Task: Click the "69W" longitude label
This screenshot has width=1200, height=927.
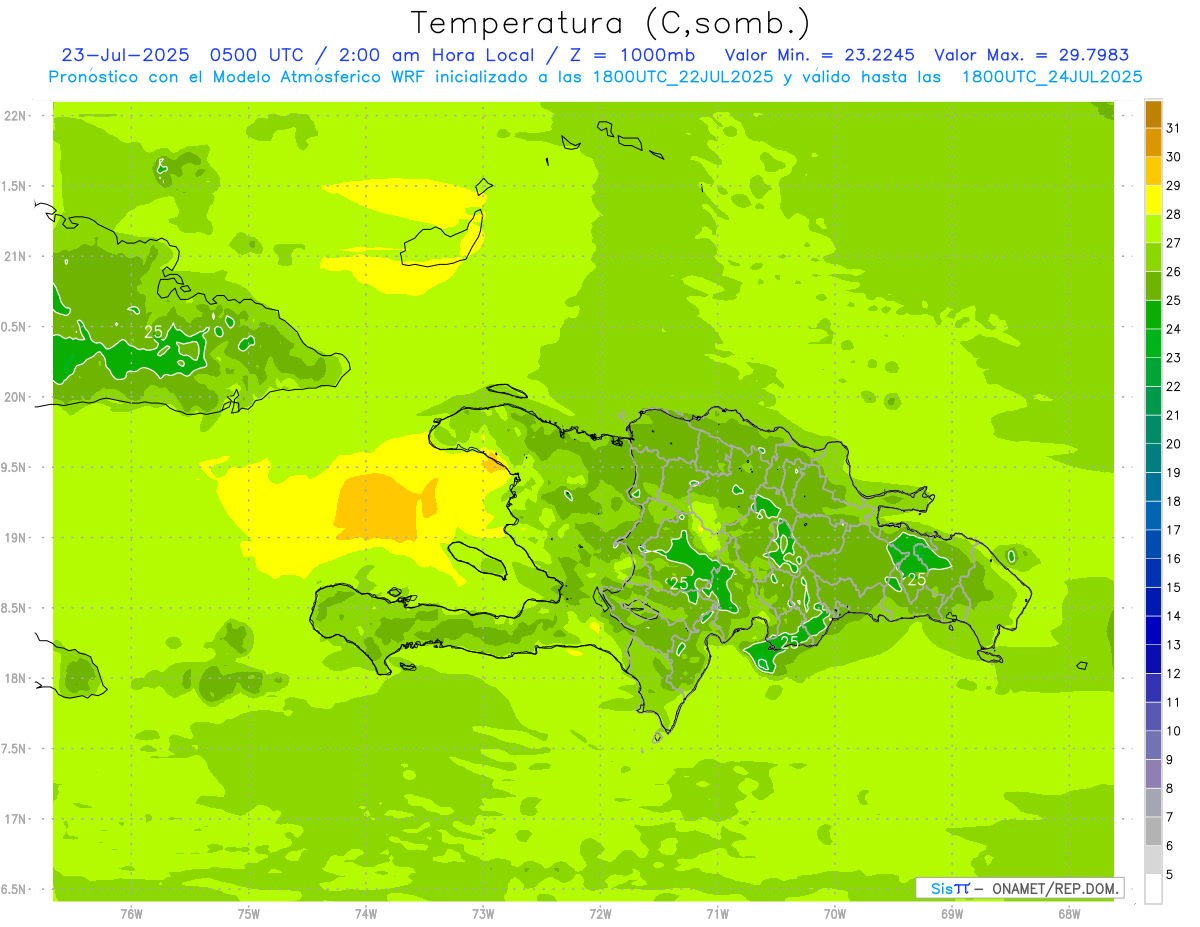Action: 951,913
